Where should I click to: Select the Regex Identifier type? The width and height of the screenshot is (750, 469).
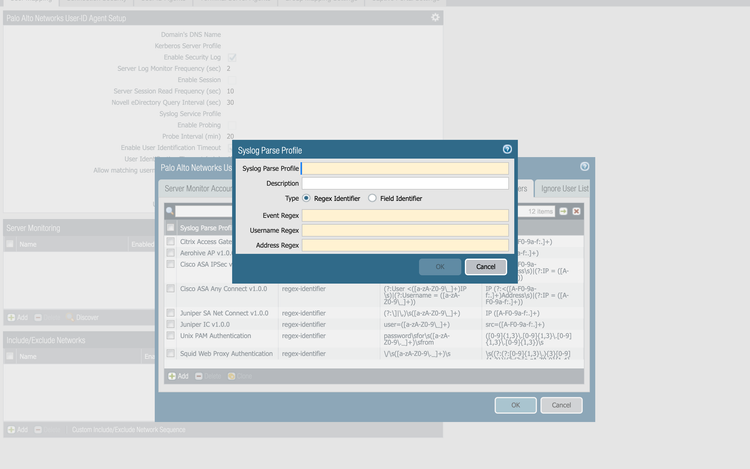tap(306, 198)
